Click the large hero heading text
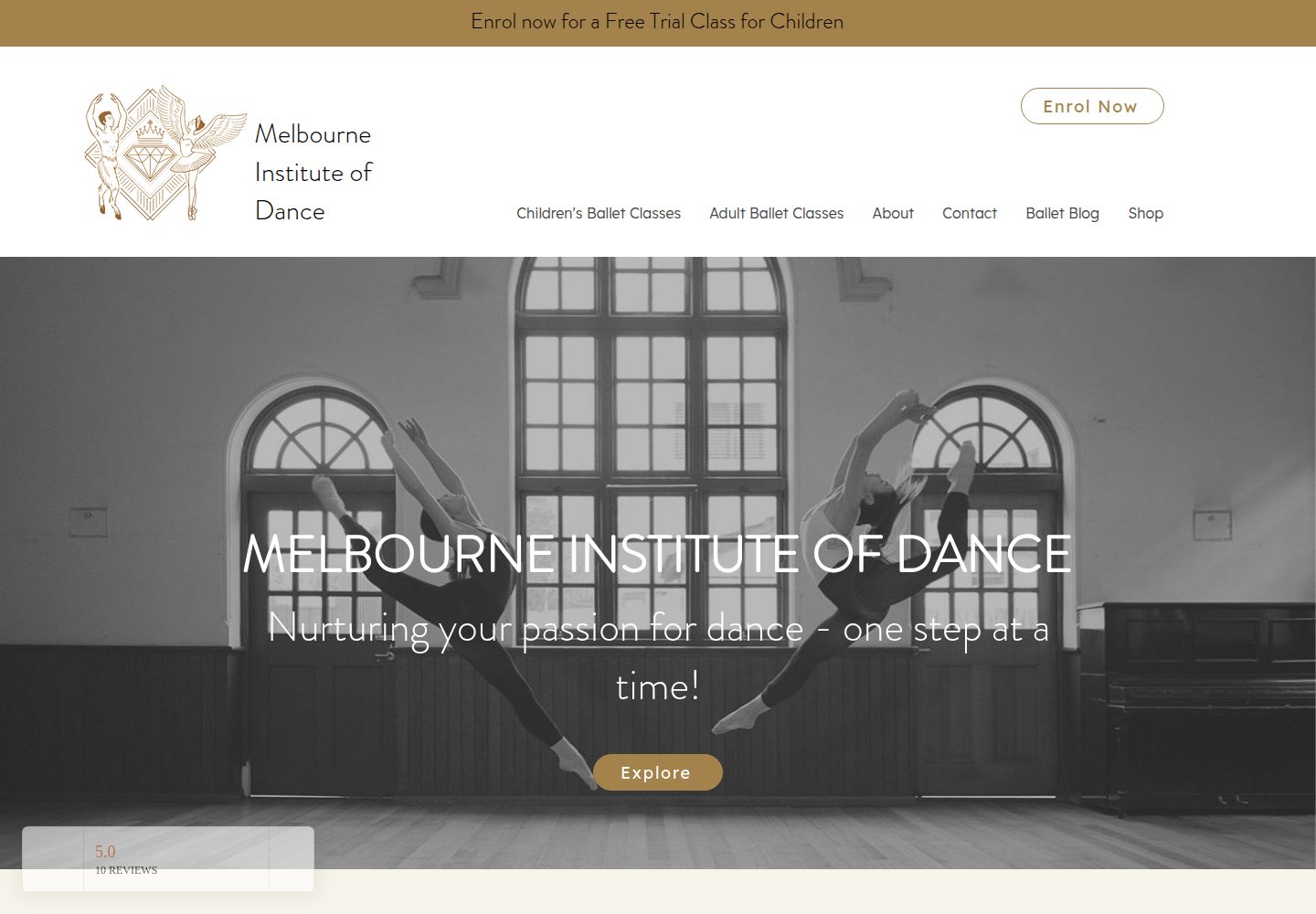The image size is (1316, 914). click(657, 553)
